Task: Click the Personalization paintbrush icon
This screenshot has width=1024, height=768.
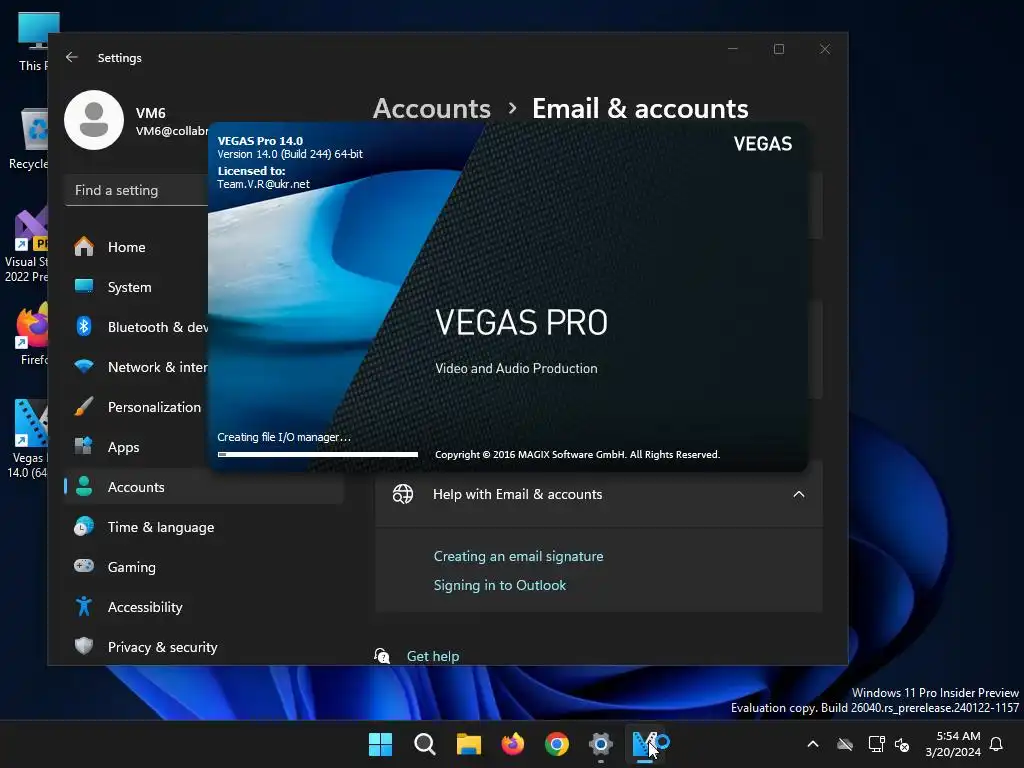Action: 84,406
